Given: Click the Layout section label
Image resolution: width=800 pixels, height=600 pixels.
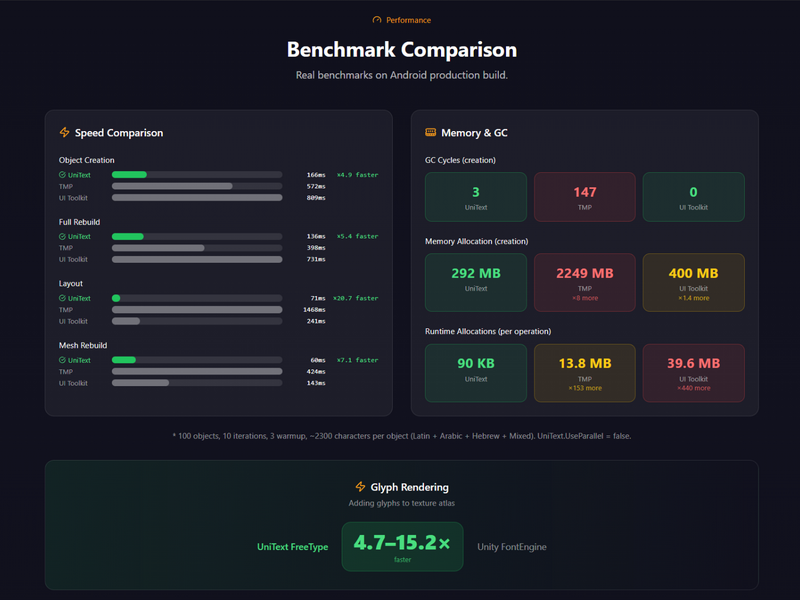Looking at the screenshot, I should (x=70, y=283).
